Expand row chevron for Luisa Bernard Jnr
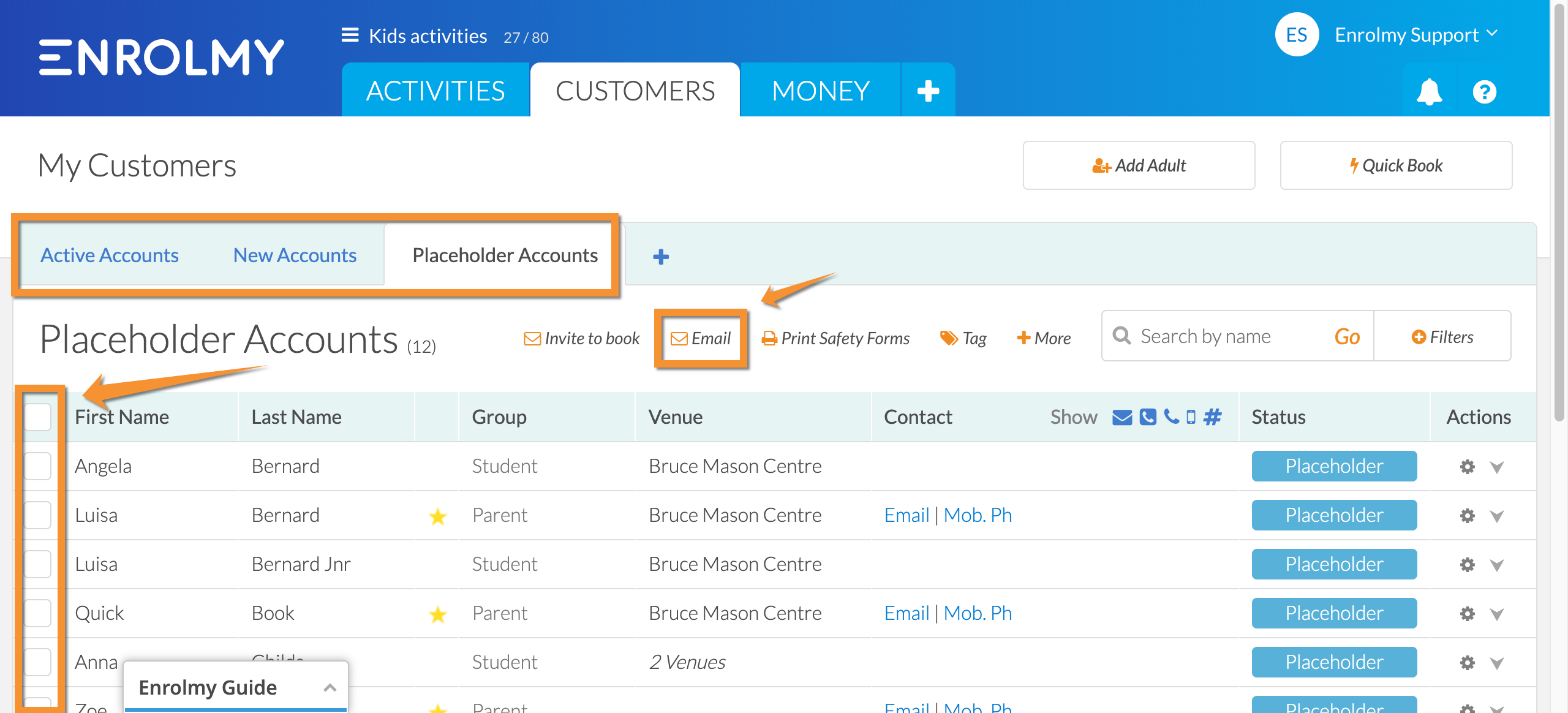1568x713 pixels. (1497, 565)
